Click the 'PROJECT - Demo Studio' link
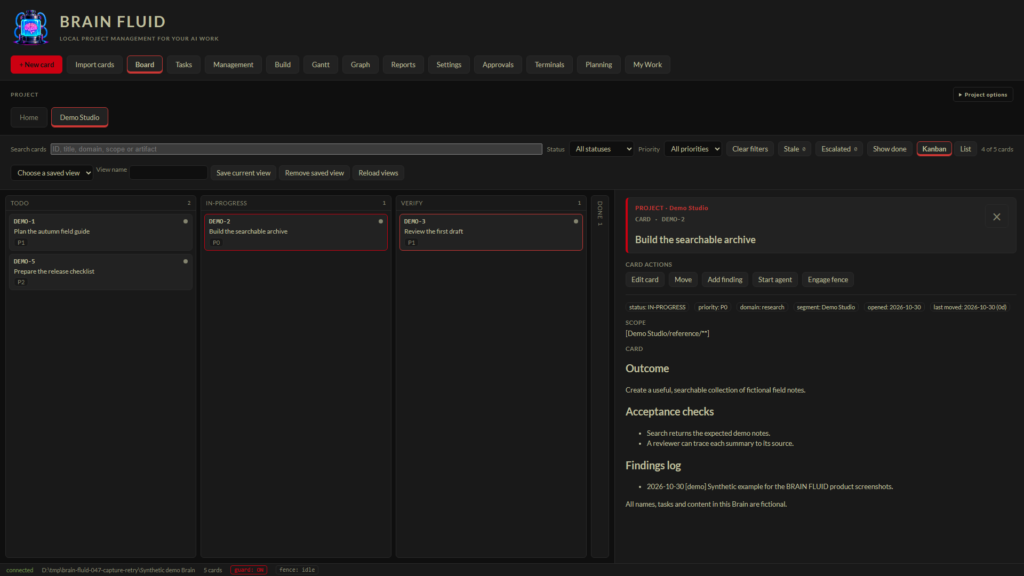 tap(671, 208)
